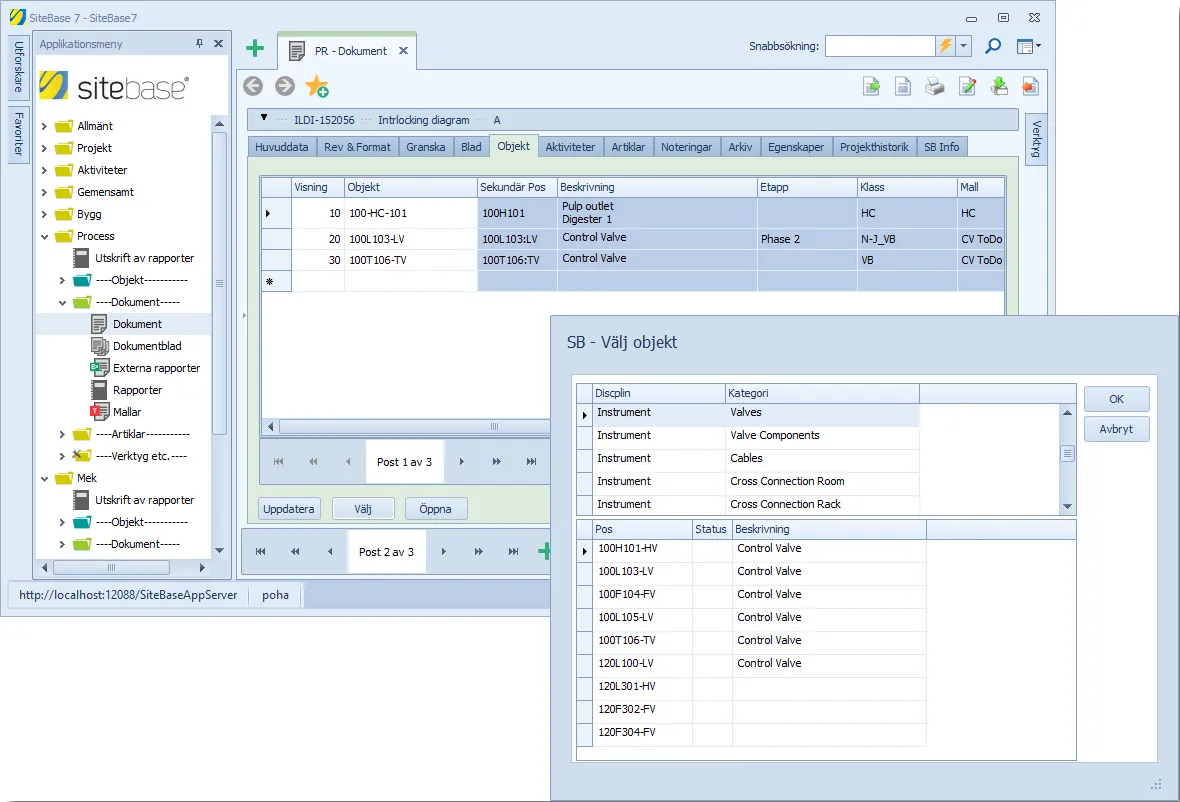Click the Snabbsökning input field
Image resolution: width=1180 pixels, height=802 pixels.
click(880, 46)
